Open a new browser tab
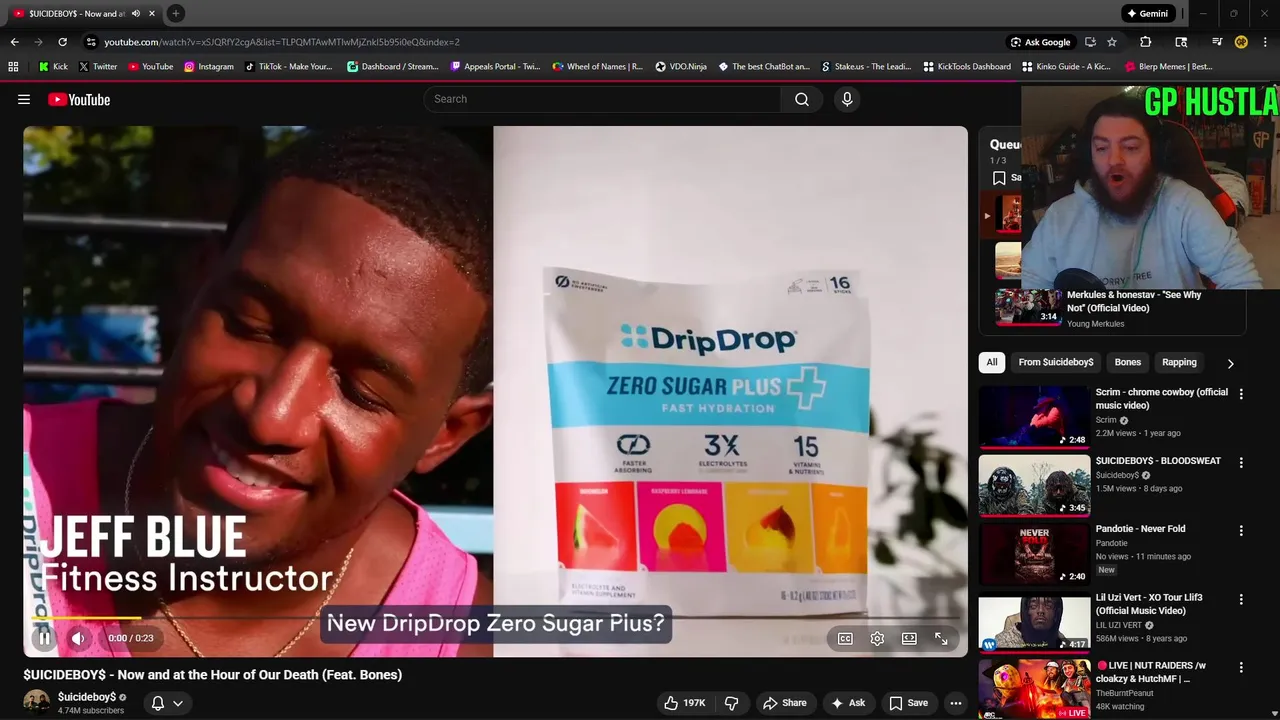This screenshot has width=1280, height=720. [175, 13]
